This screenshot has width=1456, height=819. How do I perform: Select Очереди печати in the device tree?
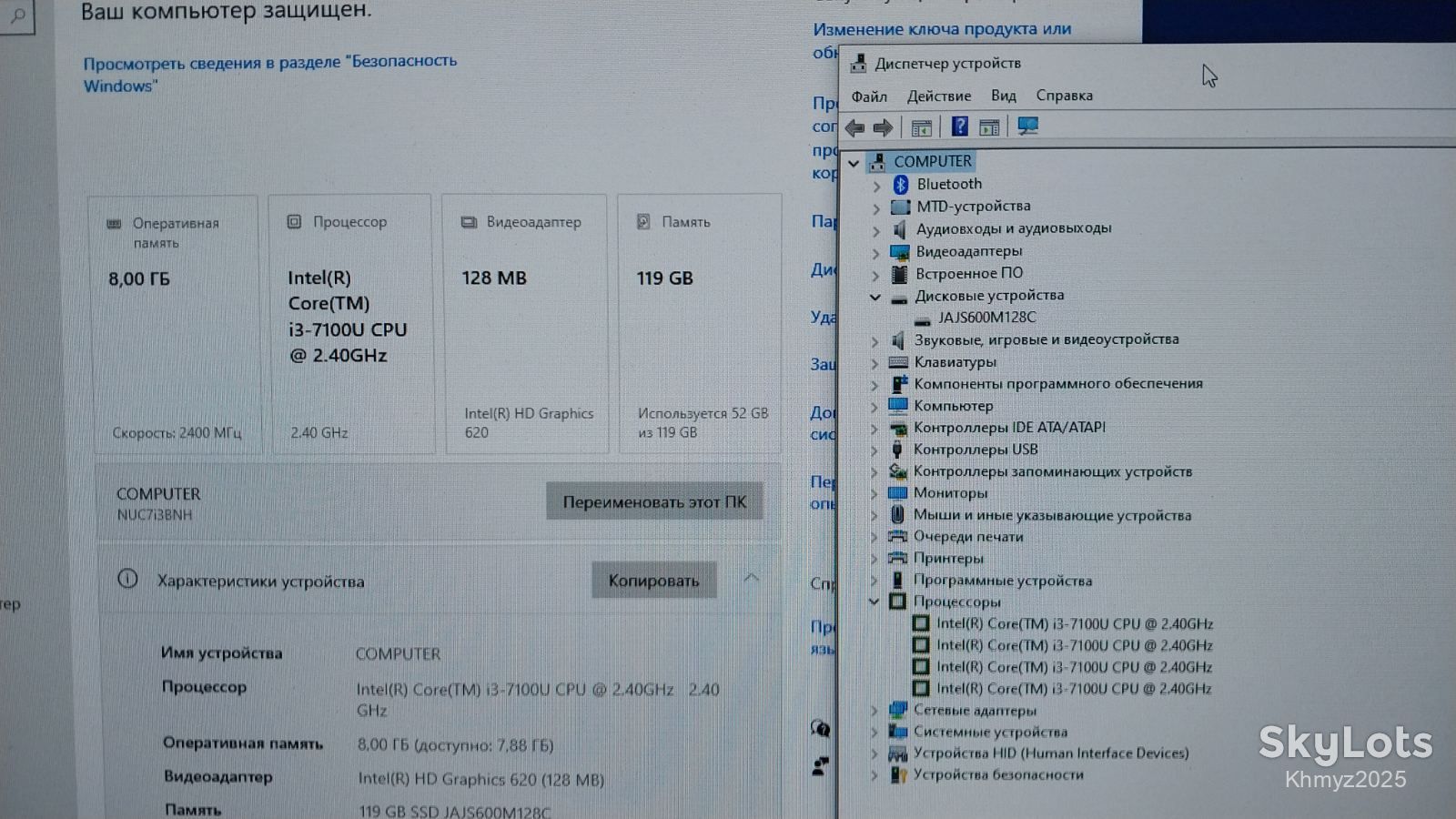click(x=968, y=537)
